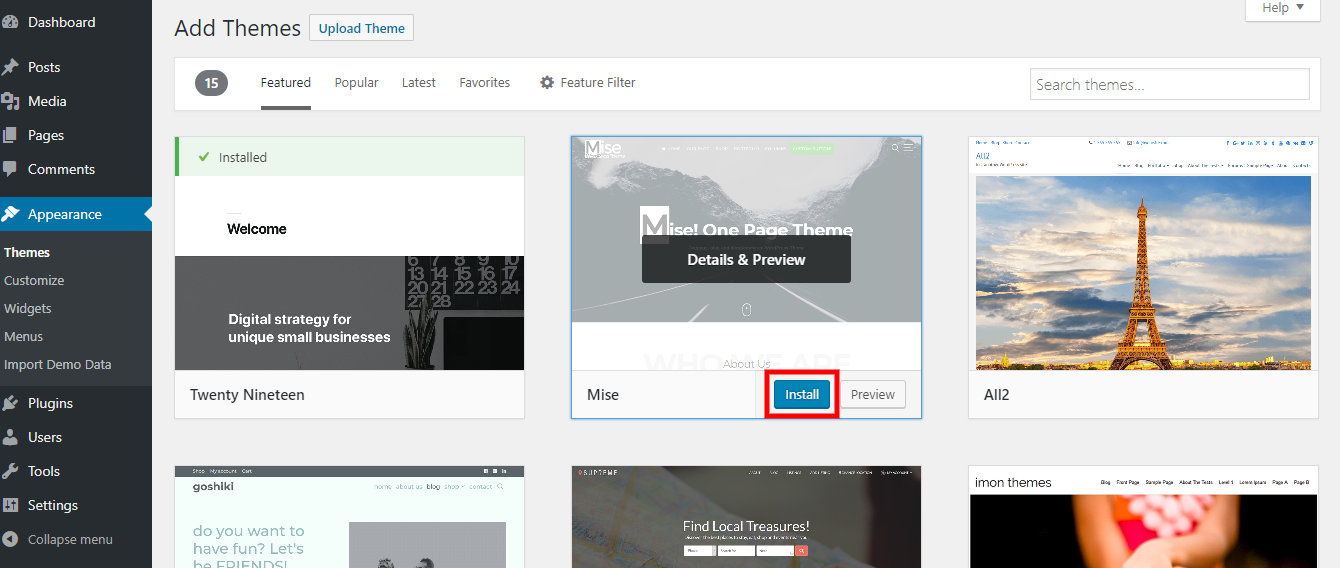1340x568 pixels.
Task: Click the Settings sliders icon
Action: (11, 505)
